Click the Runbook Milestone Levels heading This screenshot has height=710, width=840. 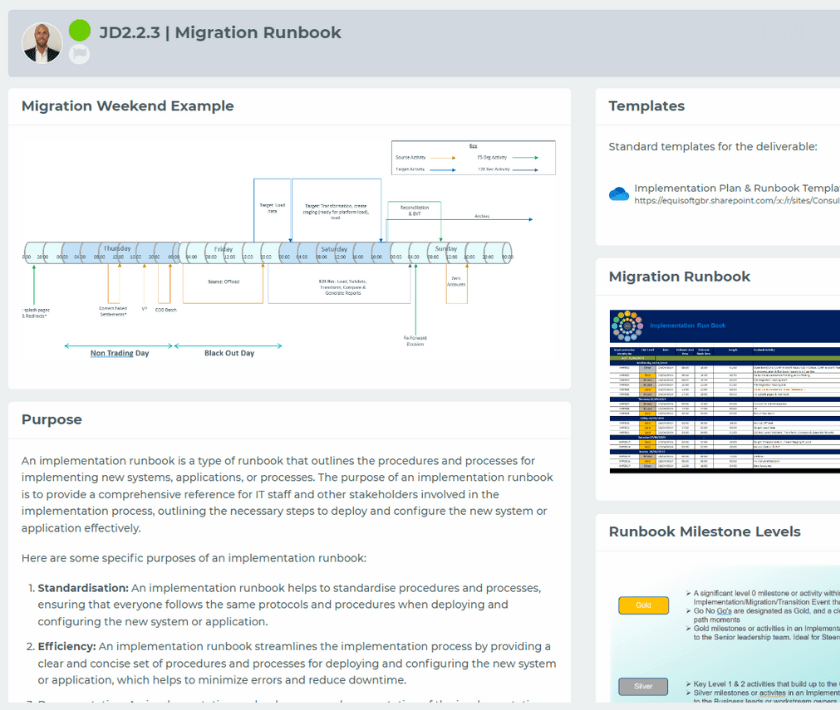[704, 532]
